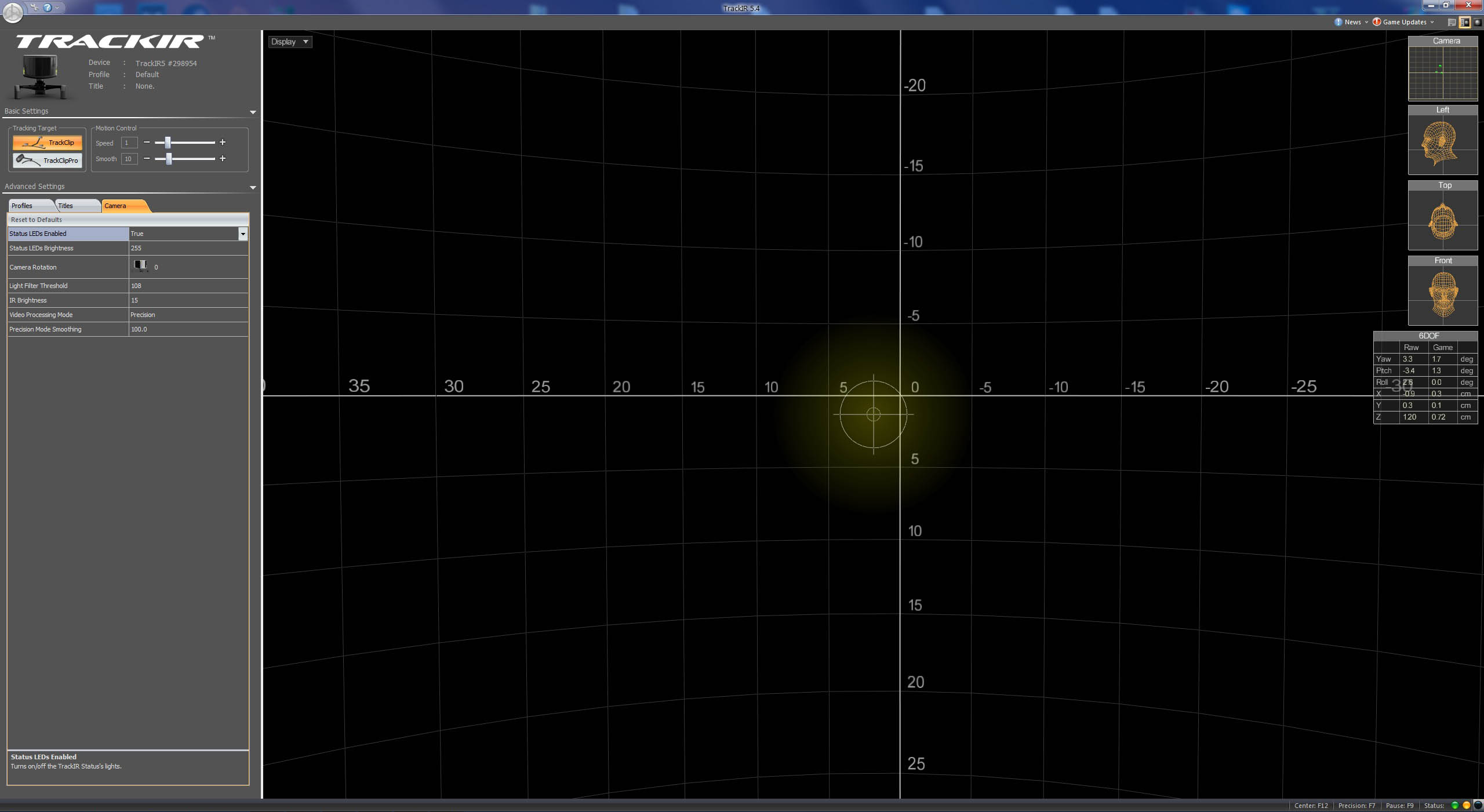Select the split settings-and-view layout icon
The image size is (1484, 812).
click(x=1465, y=22)
